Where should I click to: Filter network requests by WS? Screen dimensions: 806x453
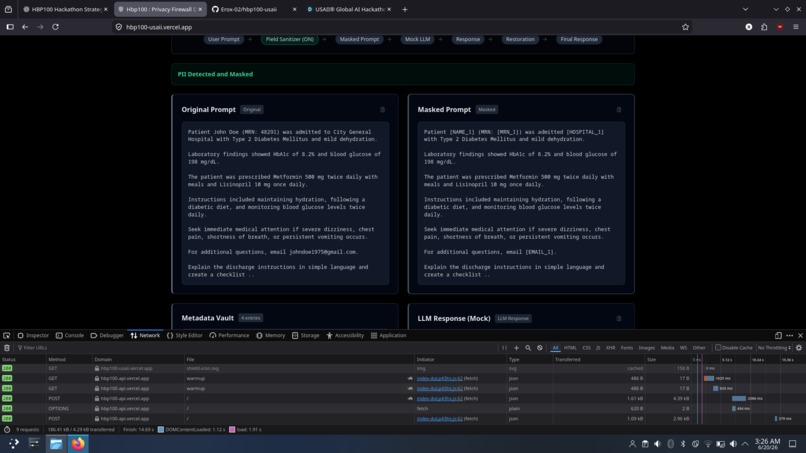(683, 348)
